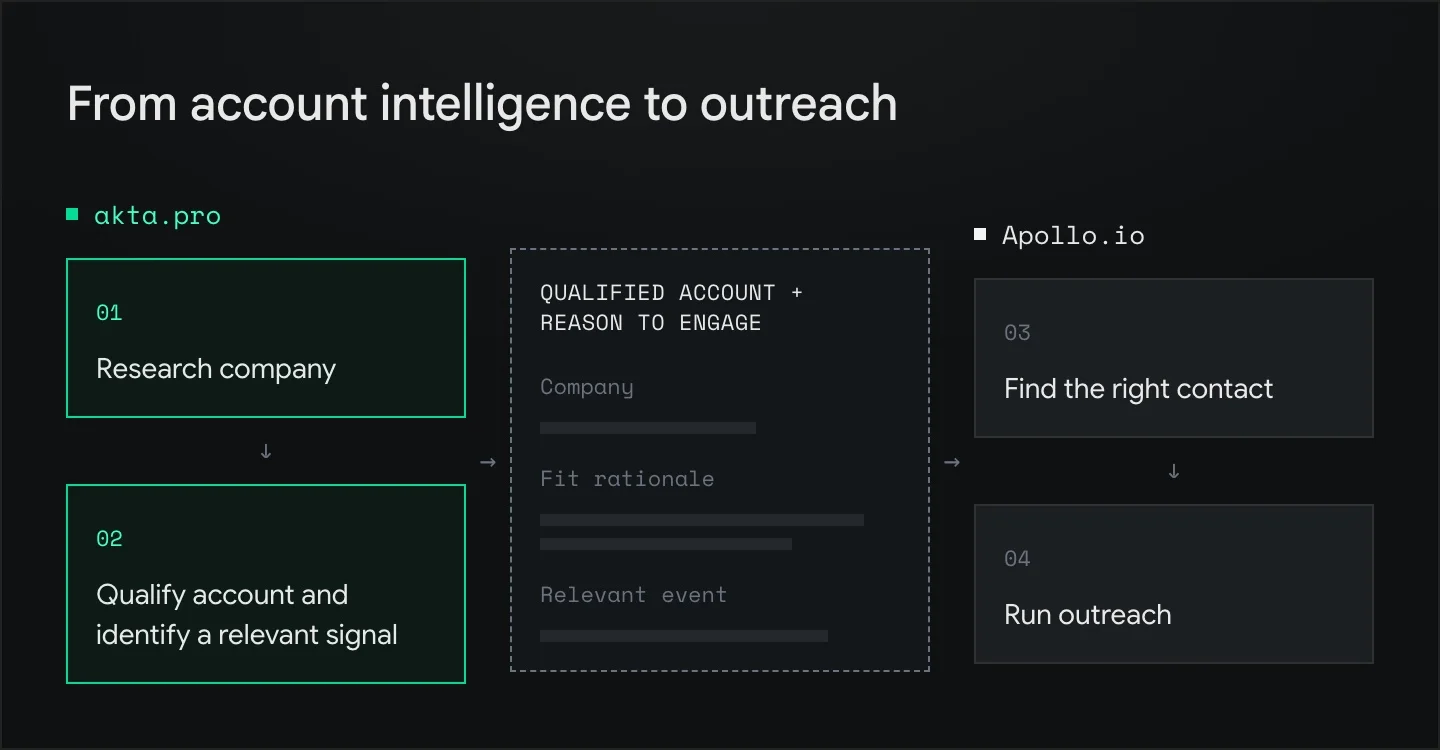Click the step number 02

[109, 539]
